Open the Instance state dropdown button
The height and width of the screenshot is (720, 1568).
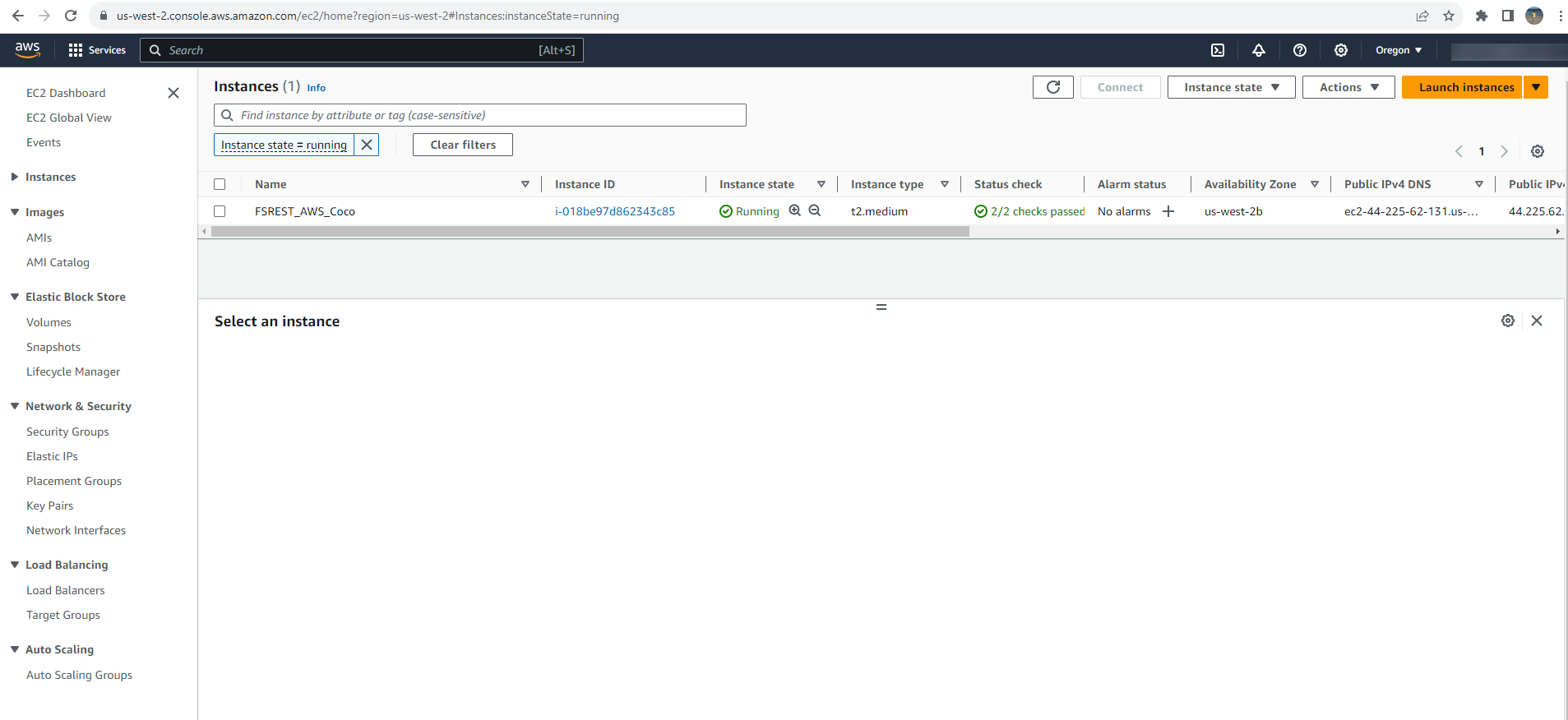click(1232, 87)
